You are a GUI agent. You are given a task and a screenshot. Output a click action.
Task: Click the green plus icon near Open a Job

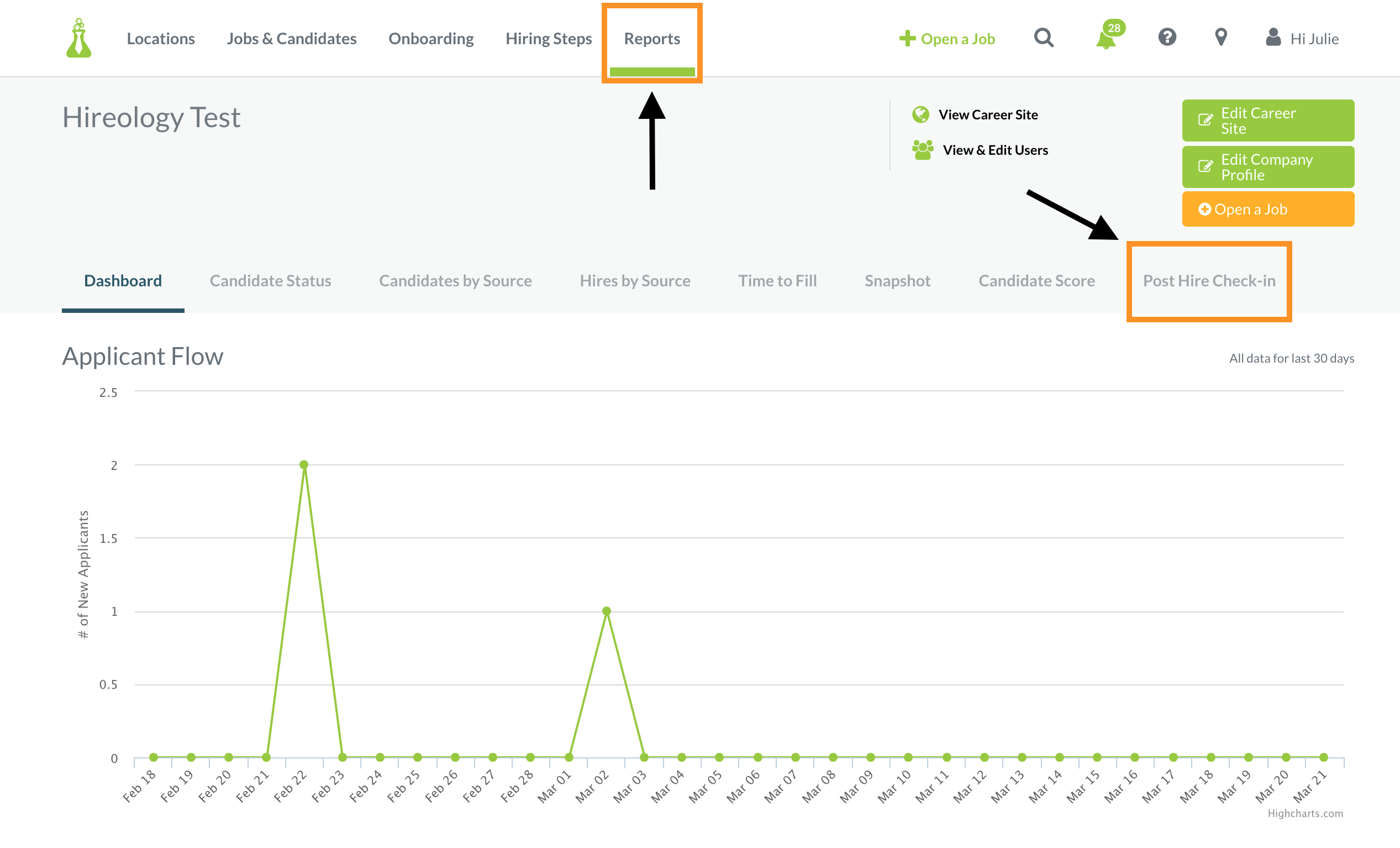coord(907,38)
